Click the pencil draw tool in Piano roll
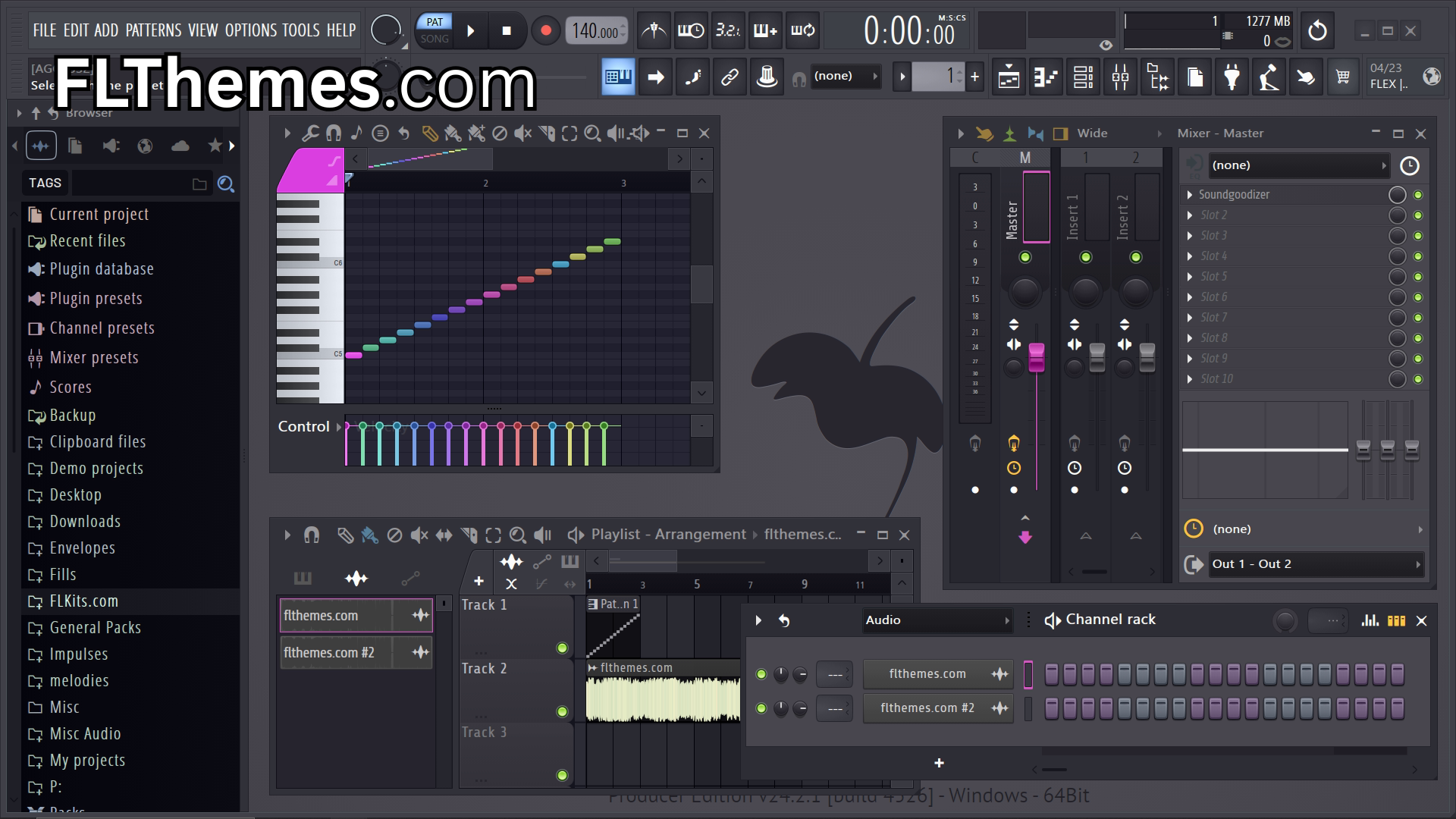The image size is (1456, 819). [x=429, y=133]
